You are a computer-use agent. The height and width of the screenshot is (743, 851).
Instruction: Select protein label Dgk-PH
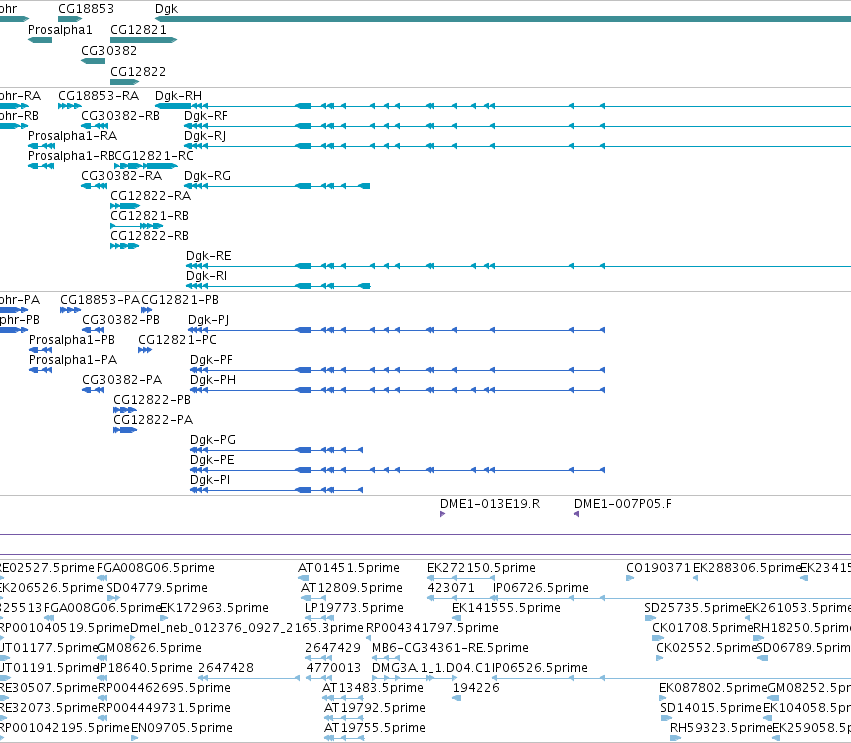pos(213,380)
